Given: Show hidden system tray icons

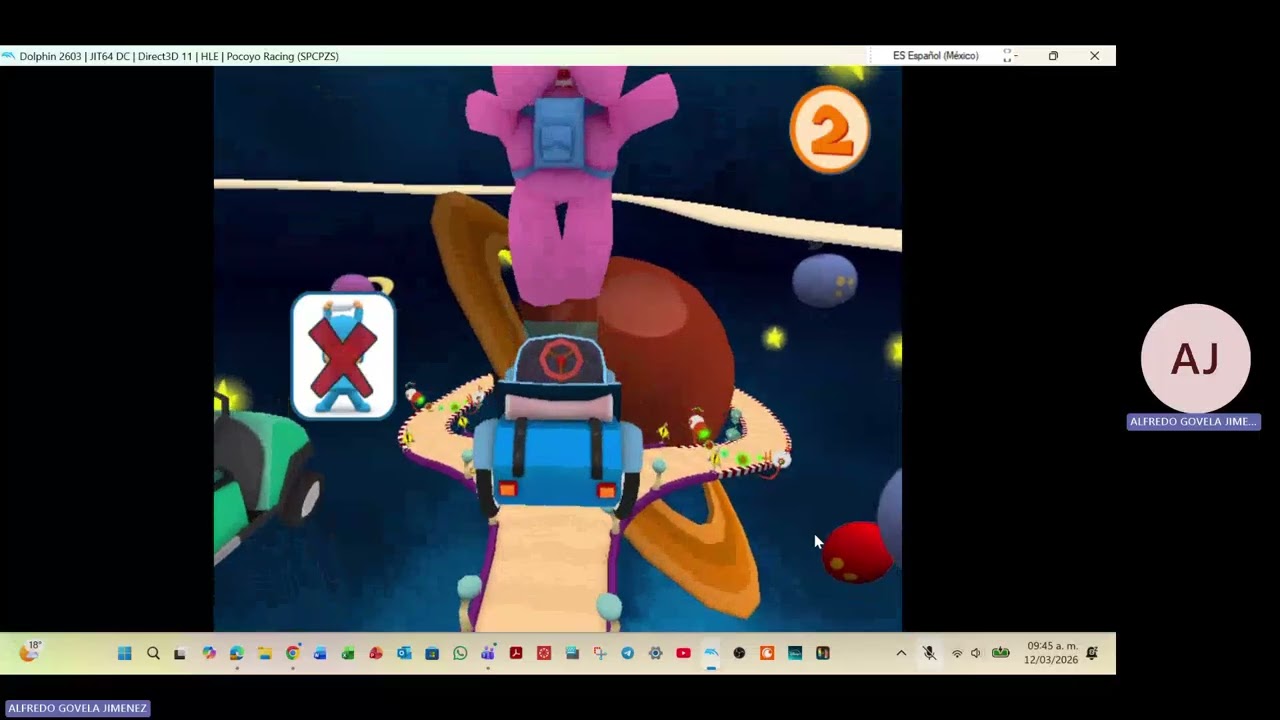Looking at the screenshot, I should [901, 653].
